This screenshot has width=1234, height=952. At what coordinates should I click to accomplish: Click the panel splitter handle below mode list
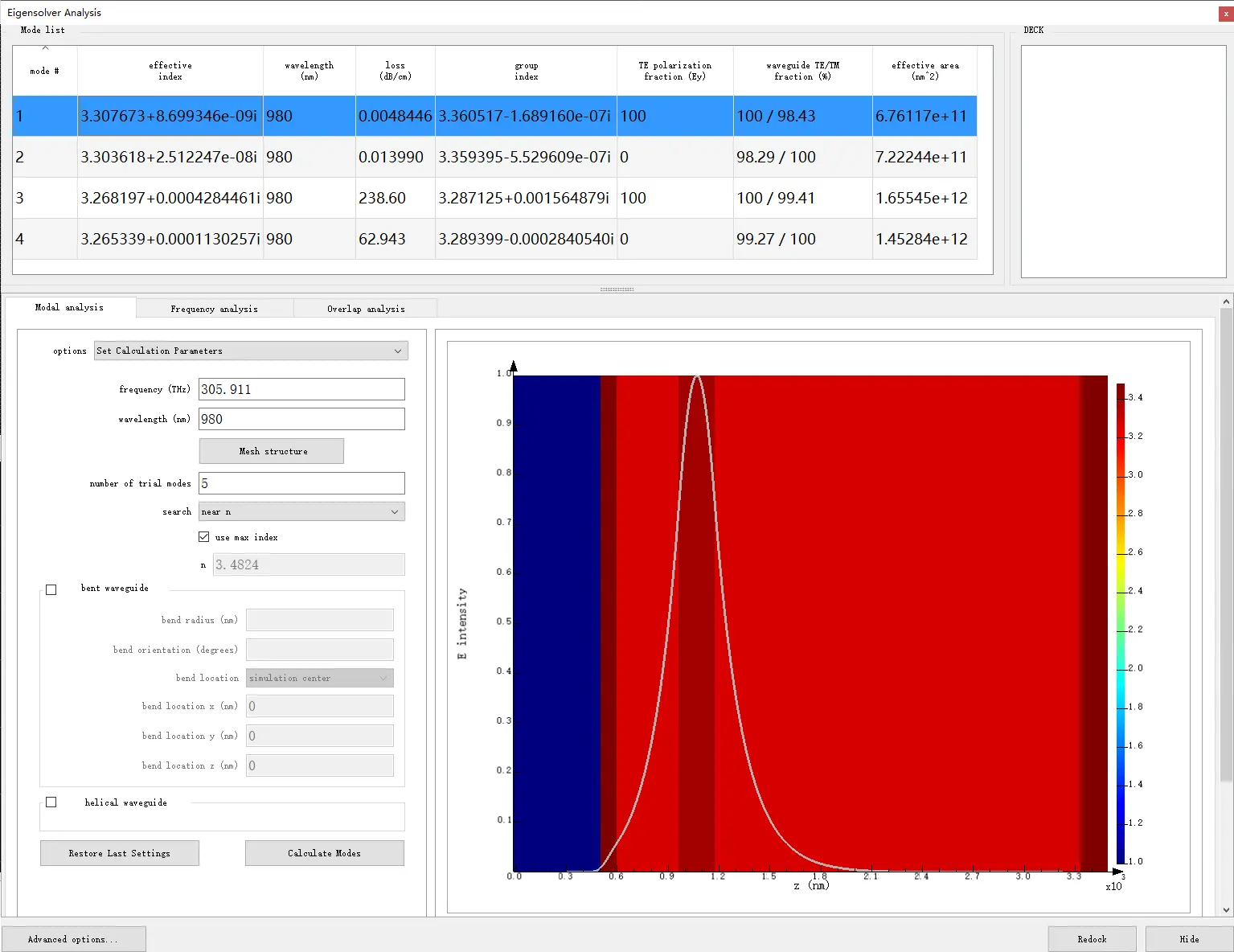[617, 289]
